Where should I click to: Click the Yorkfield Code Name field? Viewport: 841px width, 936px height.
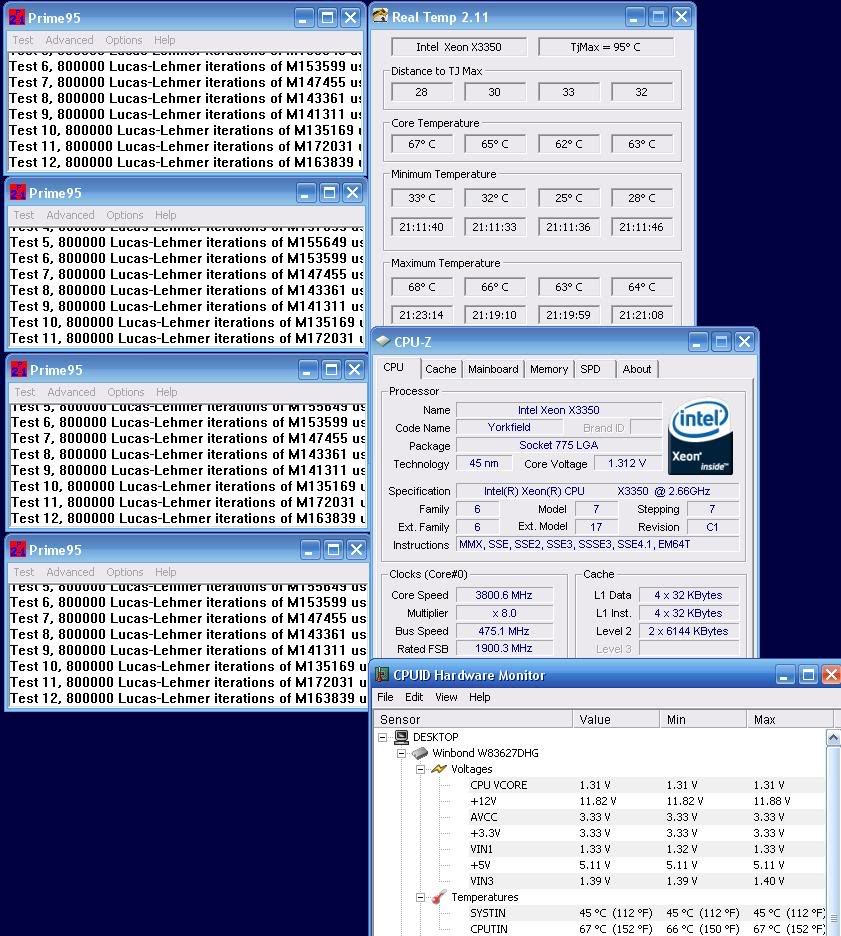pos(509,427)
